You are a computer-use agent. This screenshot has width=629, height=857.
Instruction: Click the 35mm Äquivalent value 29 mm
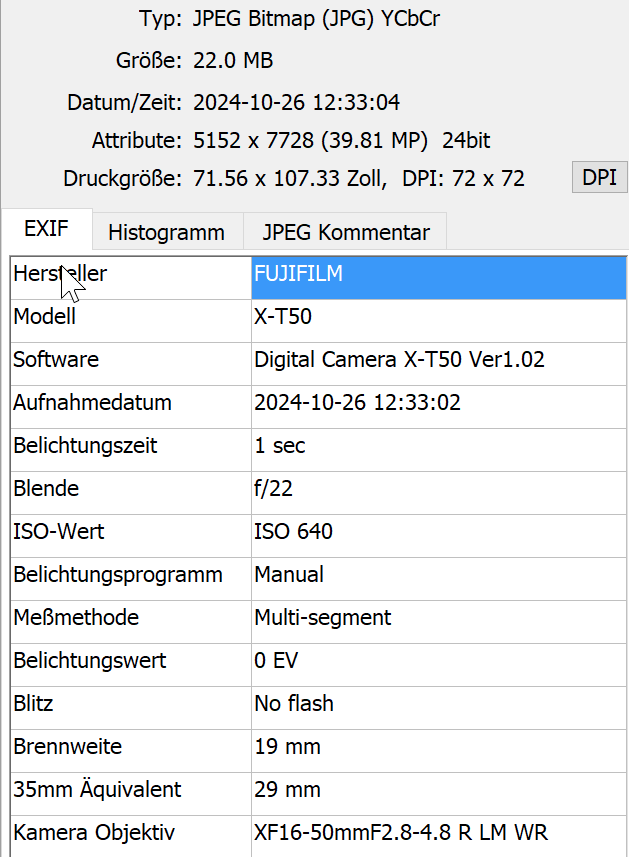pyautogui.click(x=438, y=790)
